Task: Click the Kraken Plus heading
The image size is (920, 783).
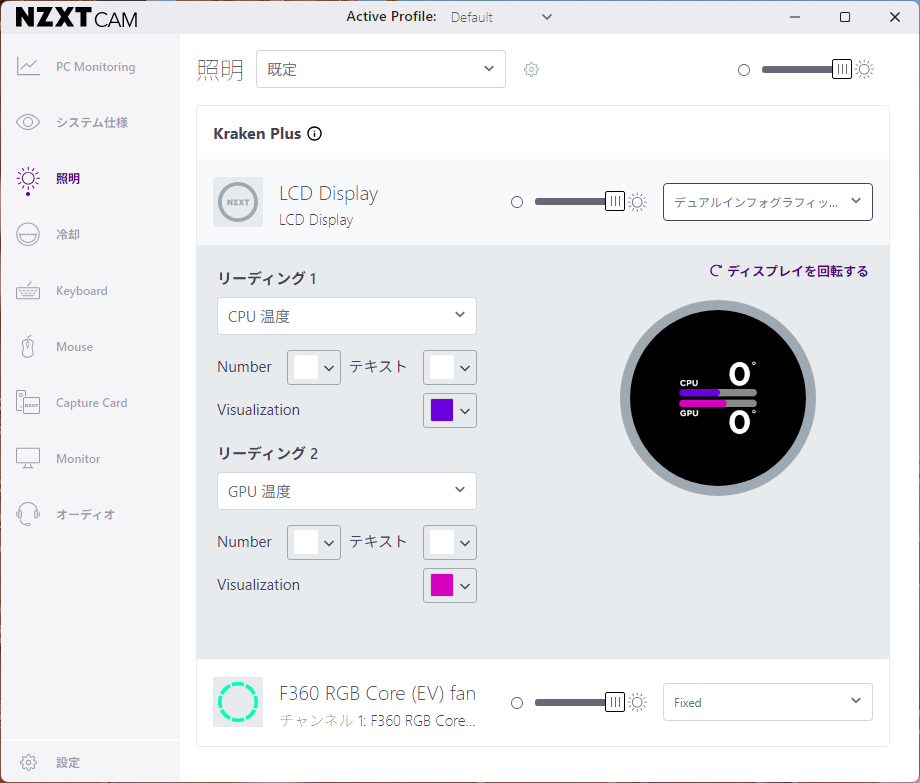Action: point(257,134)
